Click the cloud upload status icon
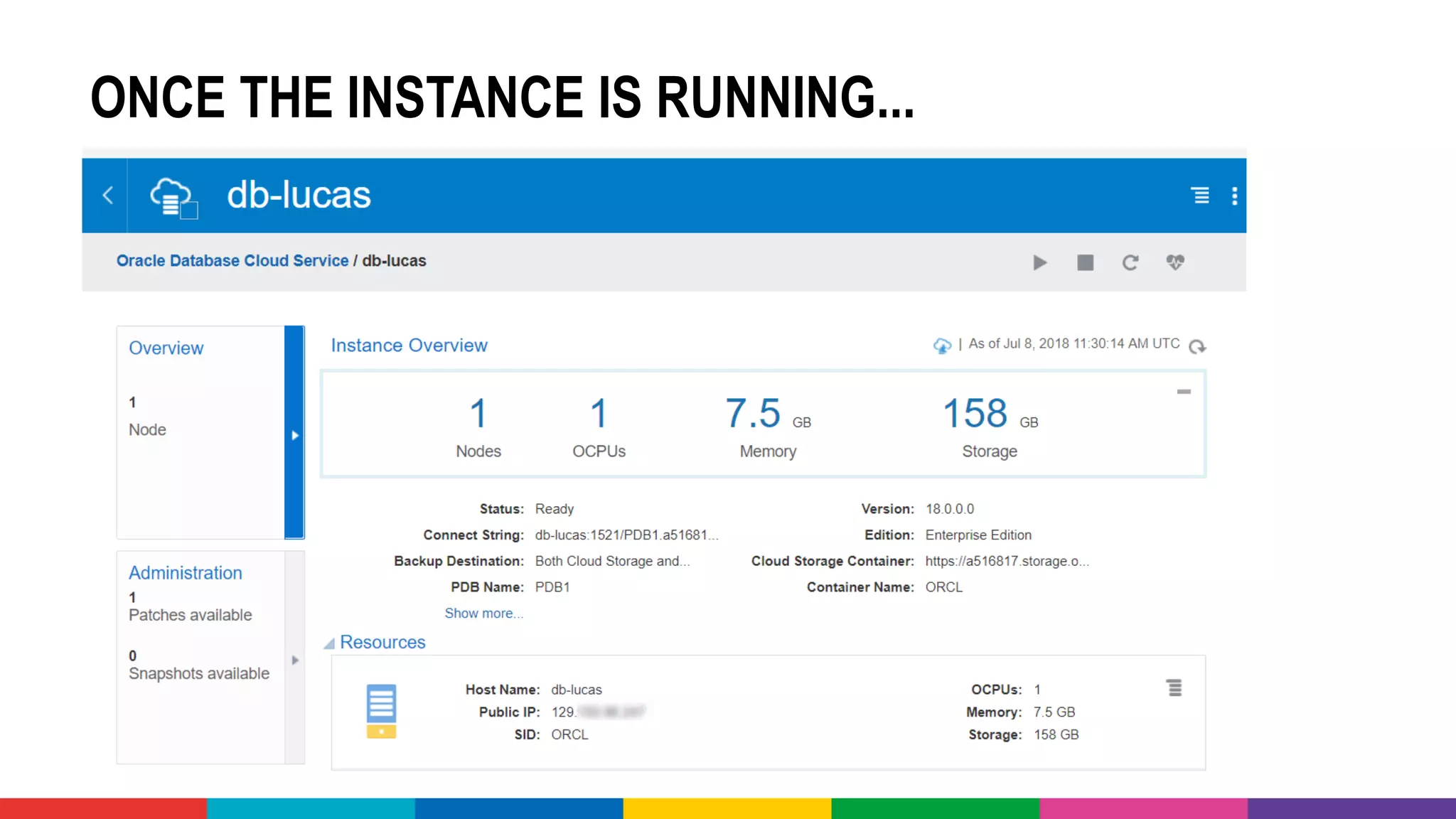1456x819 pixels. pos(941,346)
